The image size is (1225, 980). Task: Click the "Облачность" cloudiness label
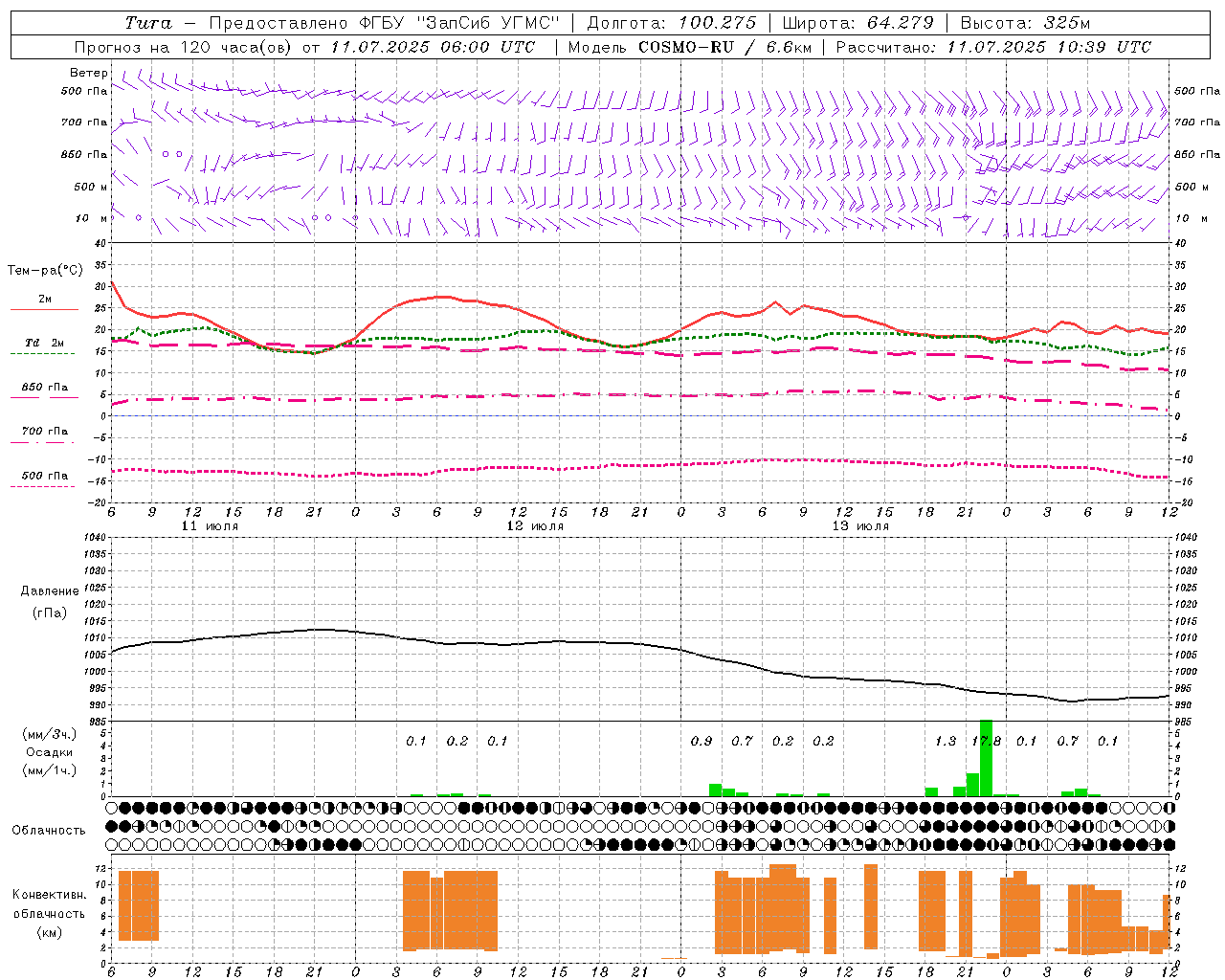[x=49, y=830]
